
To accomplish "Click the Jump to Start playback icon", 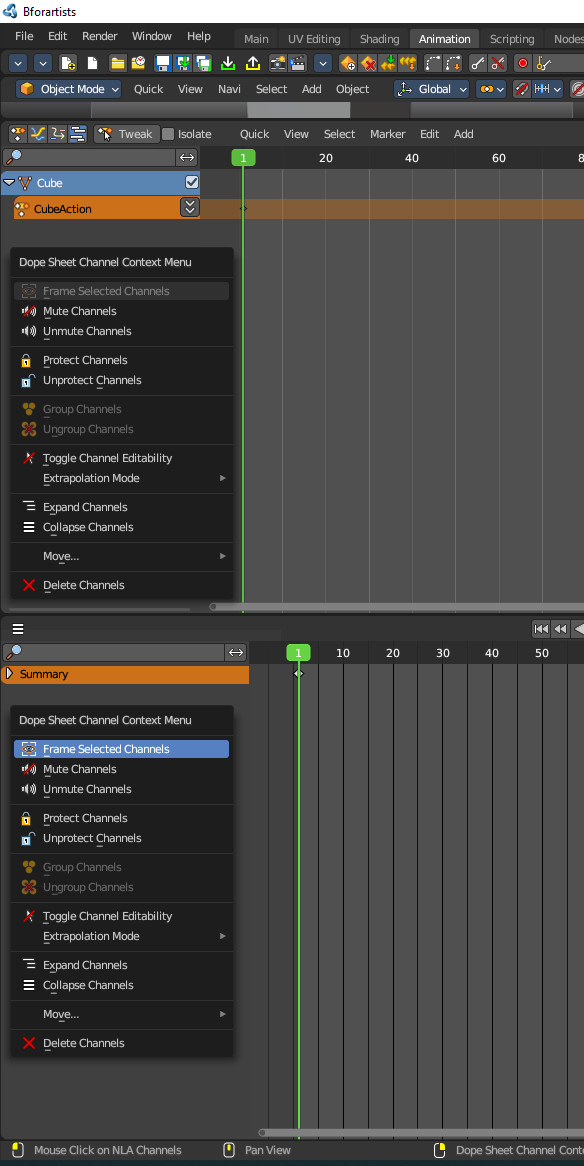I will (541, 629).
